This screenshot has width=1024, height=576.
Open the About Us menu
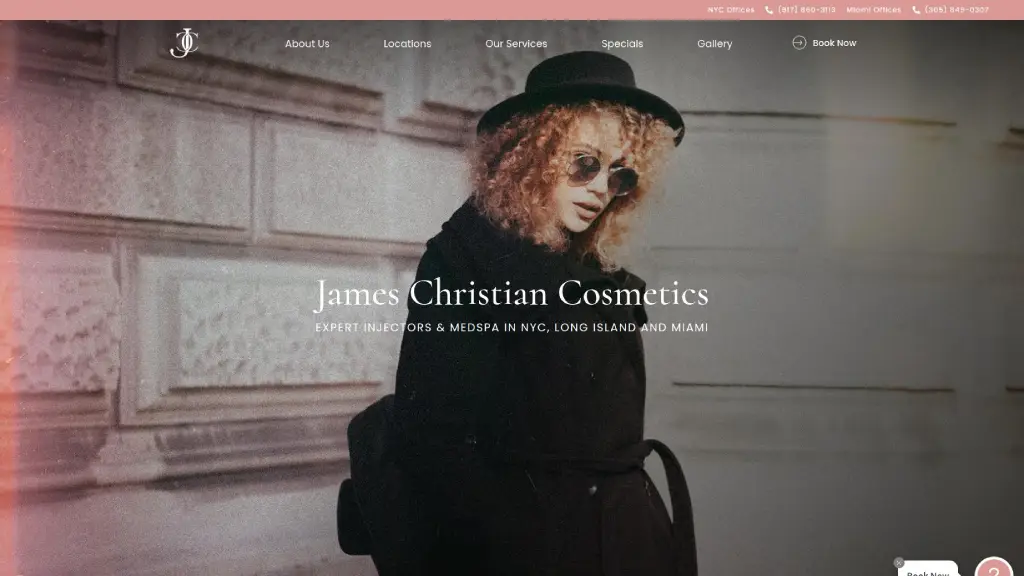[x=307, y=44]
